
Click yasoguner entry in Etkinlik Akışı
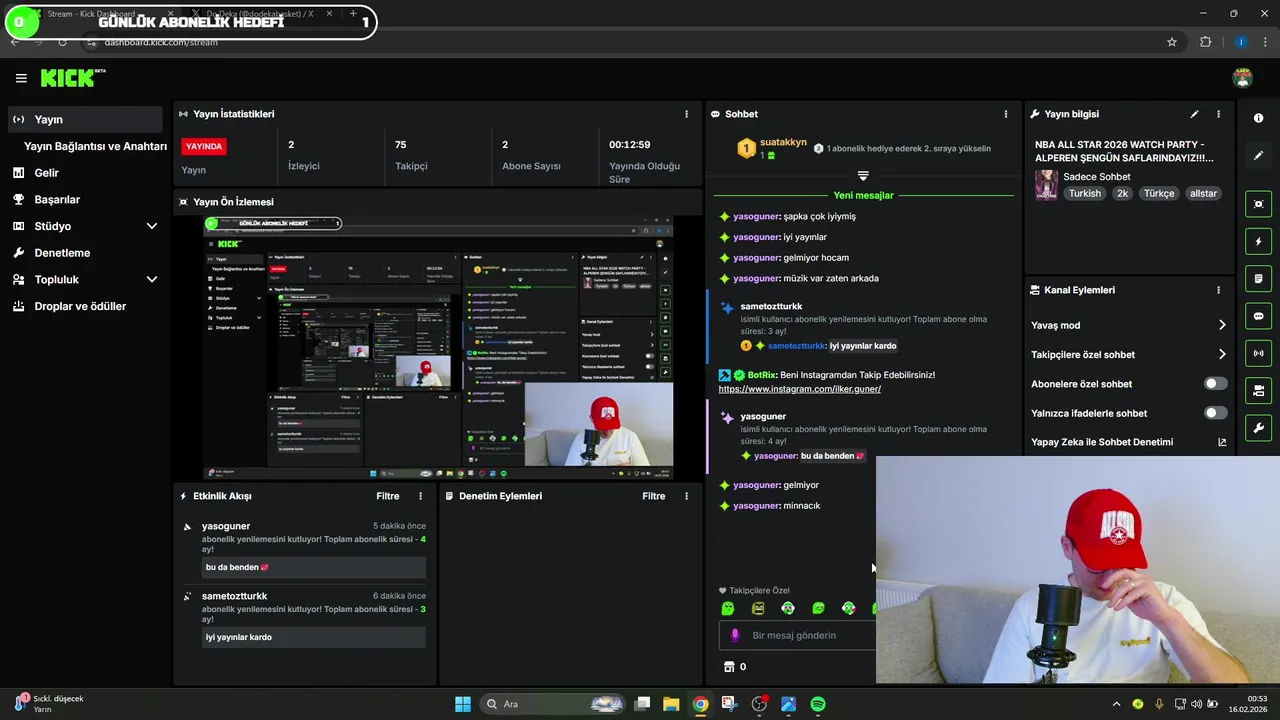pos(226,526)
